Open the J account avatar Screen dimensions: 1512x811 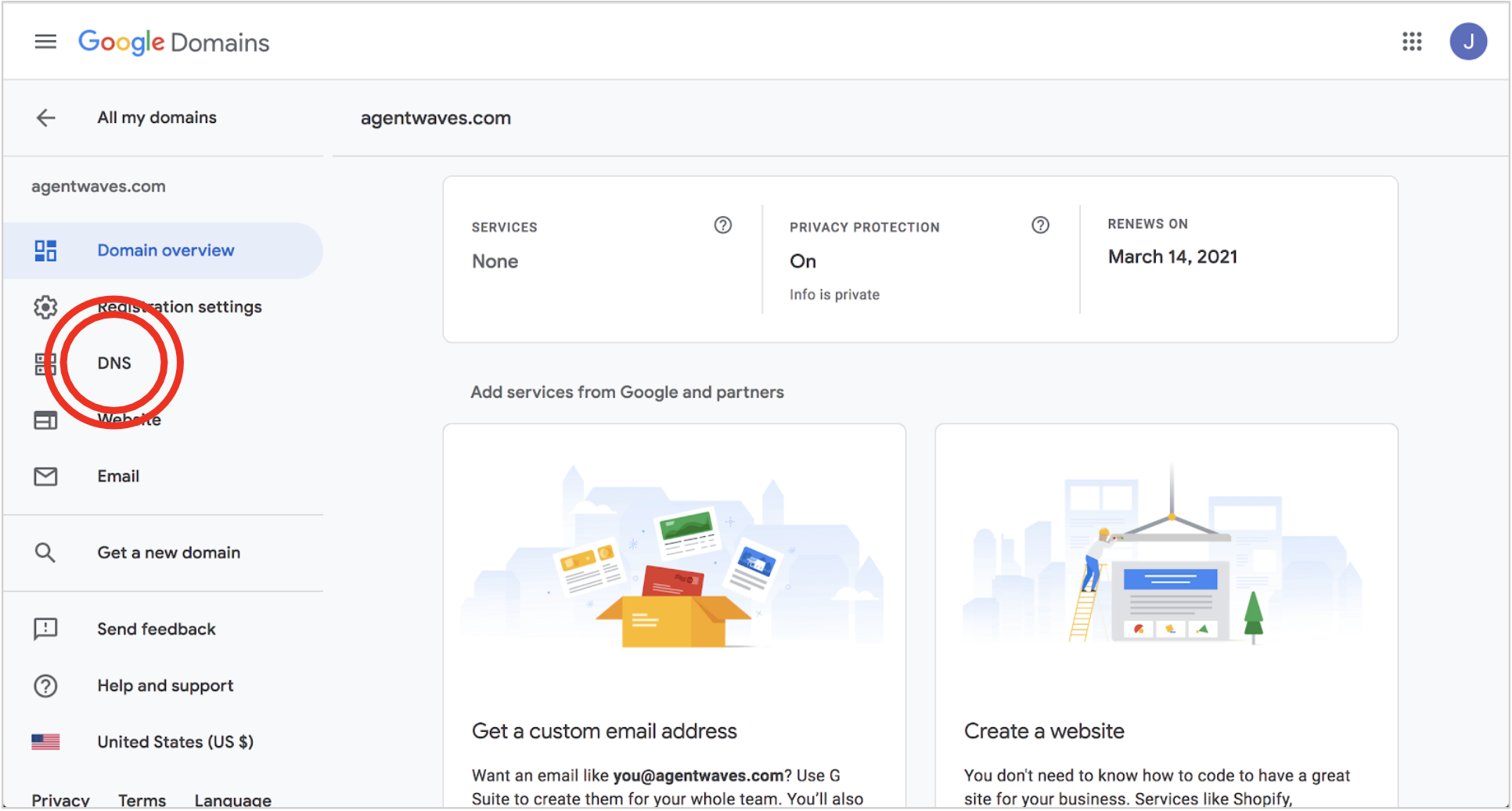(1468, 41)
